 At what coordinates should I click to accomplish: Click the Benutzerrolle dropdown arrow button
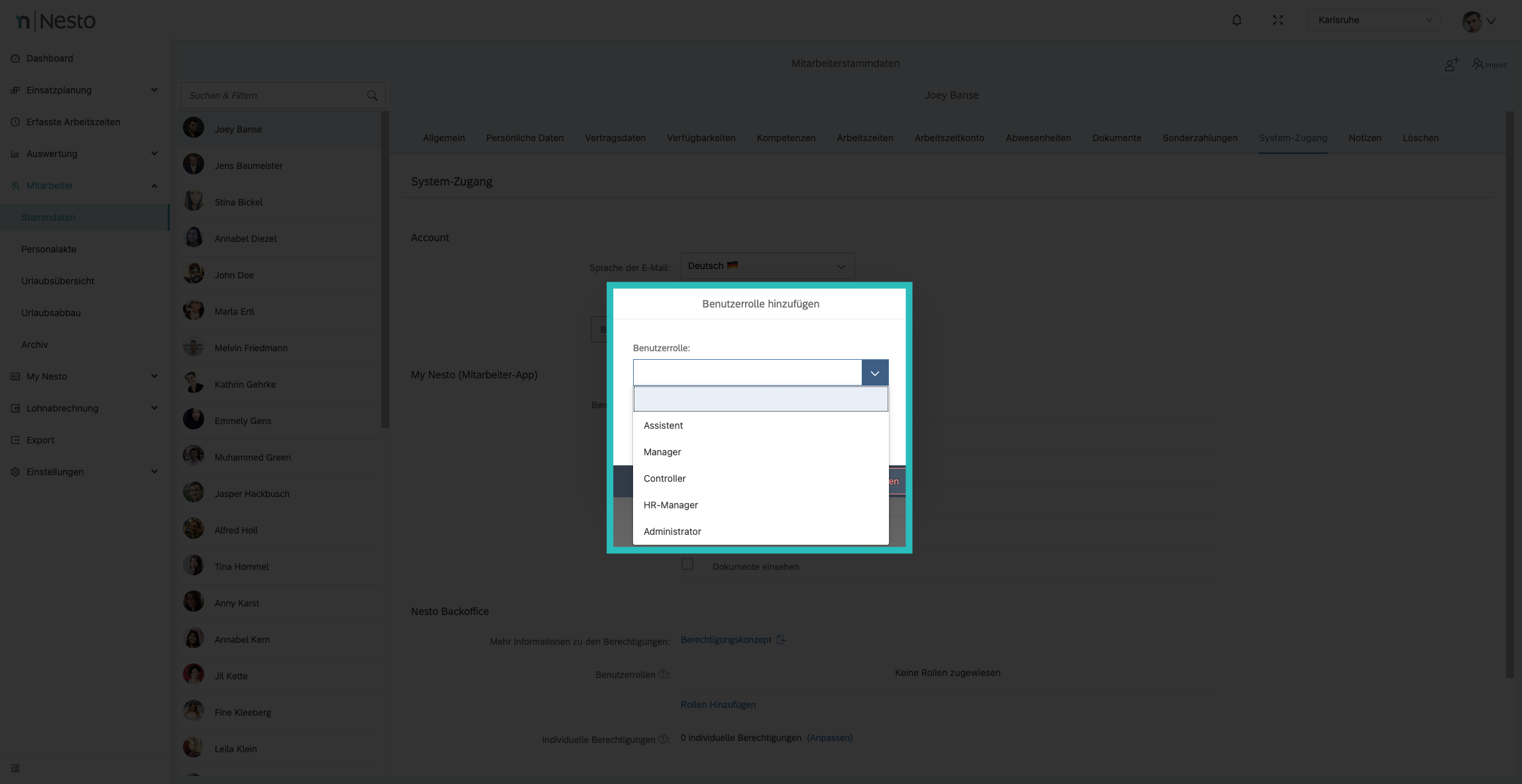[x=874, y=373]
